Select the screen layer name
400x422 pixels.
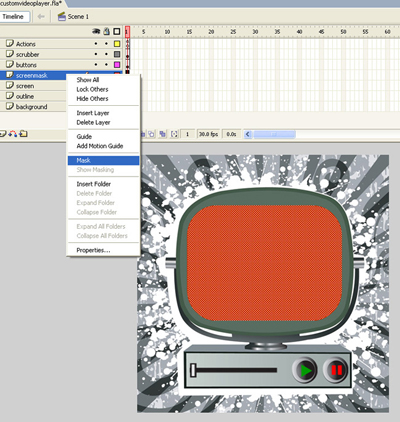[x=25, y=86]
